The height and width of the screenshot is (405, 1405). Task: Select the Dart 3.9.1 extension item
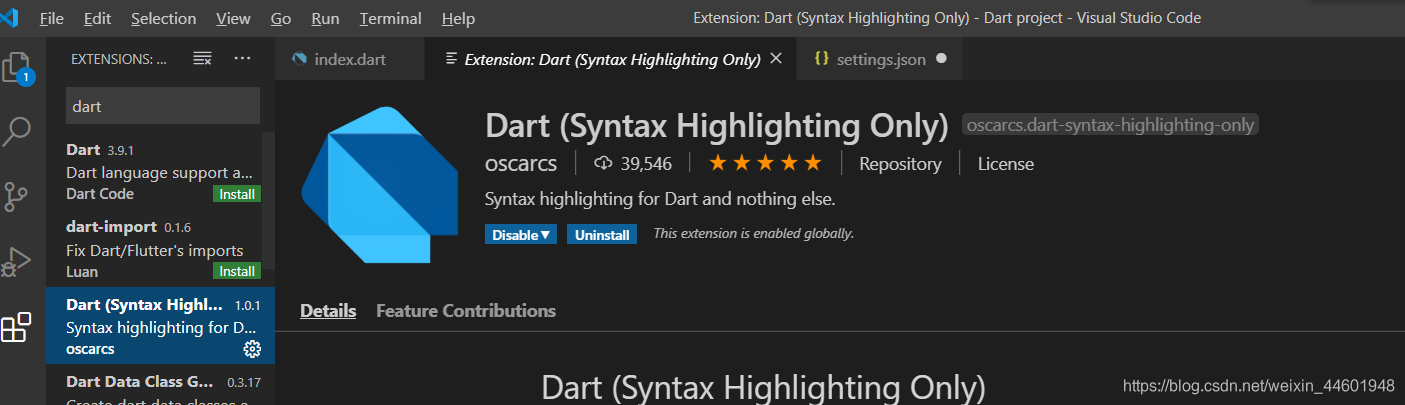point(160,171)
